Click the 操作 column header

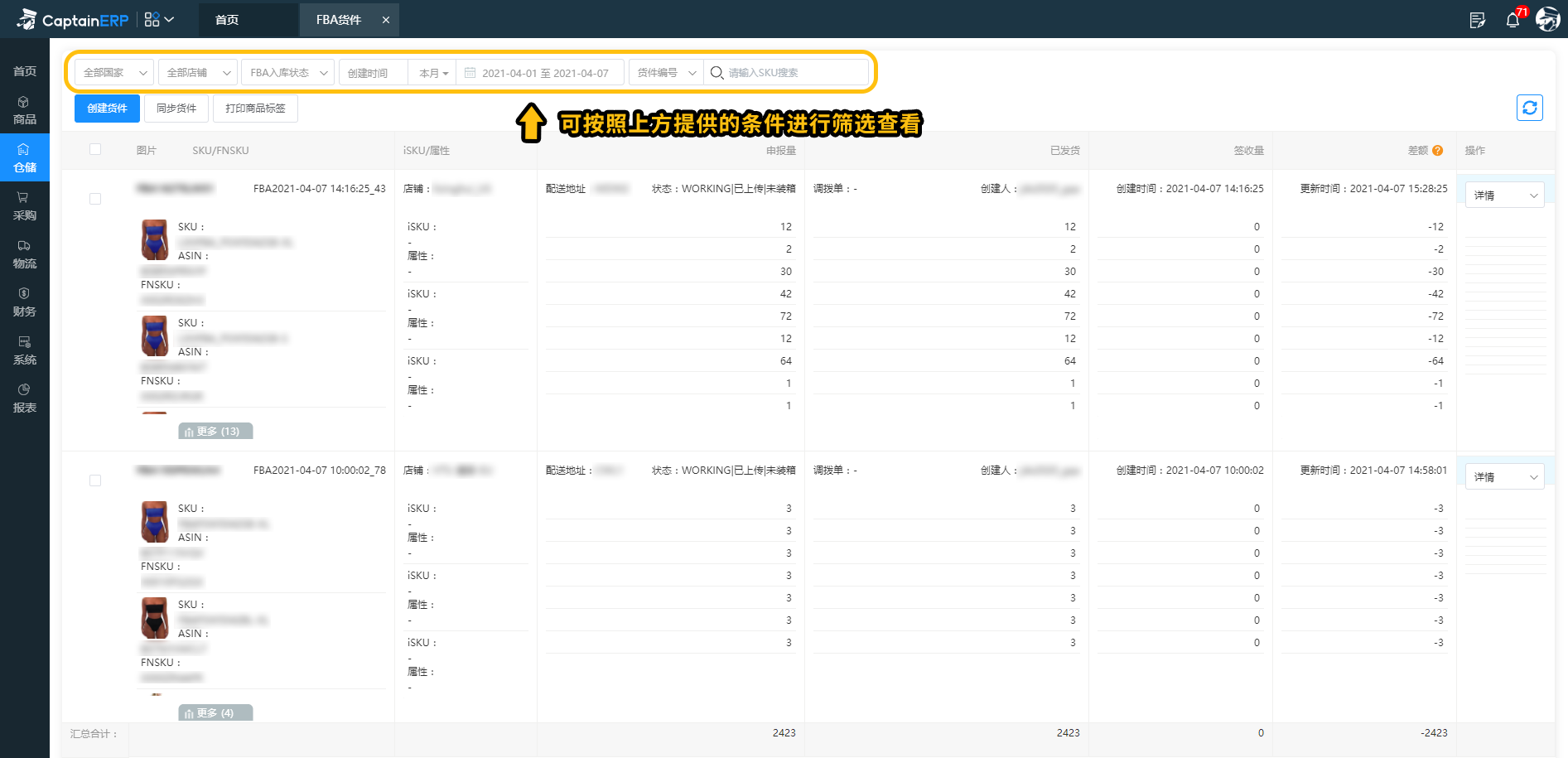tap(1474, 151)
